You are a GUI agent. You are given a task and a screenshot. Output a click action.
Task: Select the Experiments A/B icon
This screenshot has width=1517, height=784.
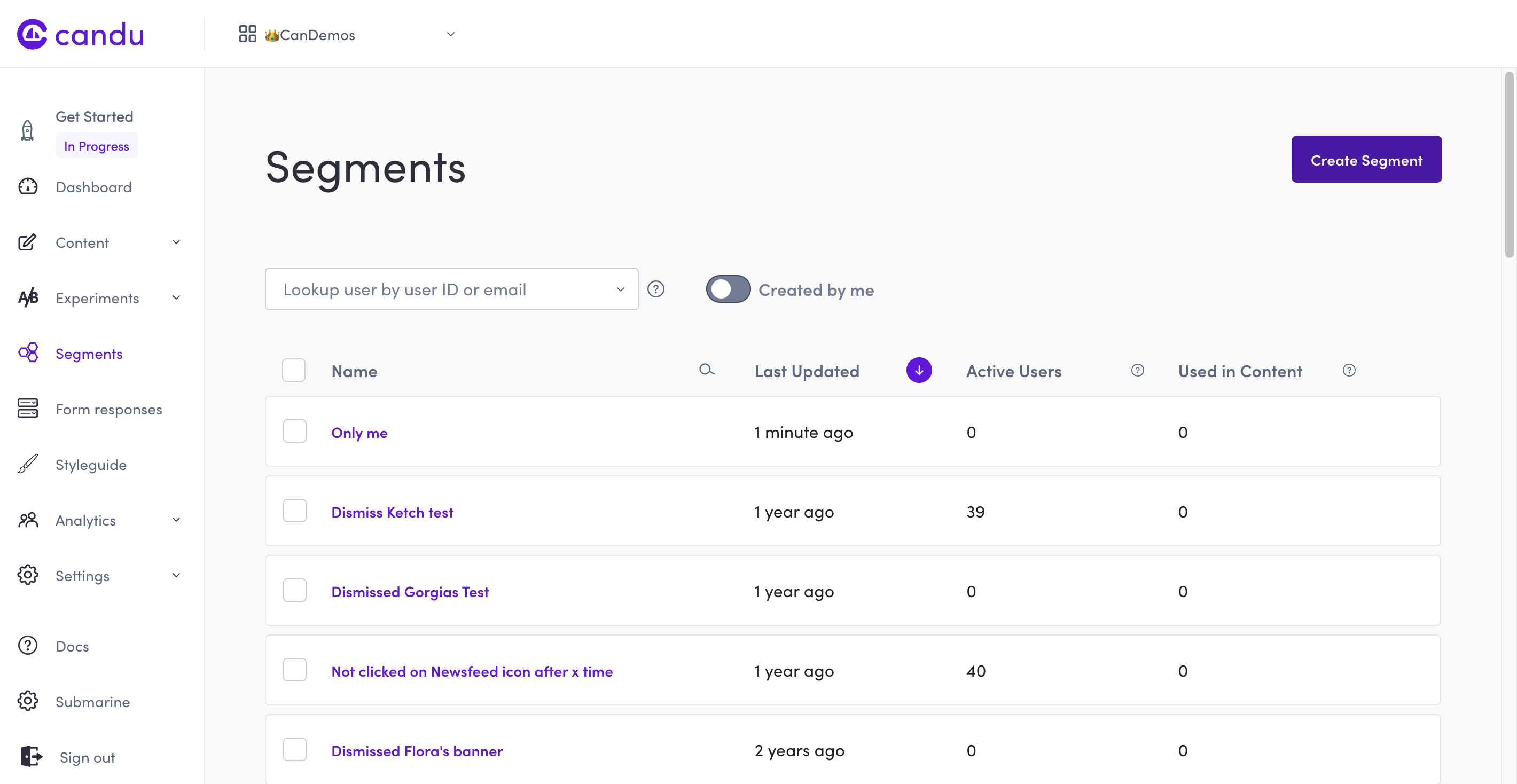point(27,298)
